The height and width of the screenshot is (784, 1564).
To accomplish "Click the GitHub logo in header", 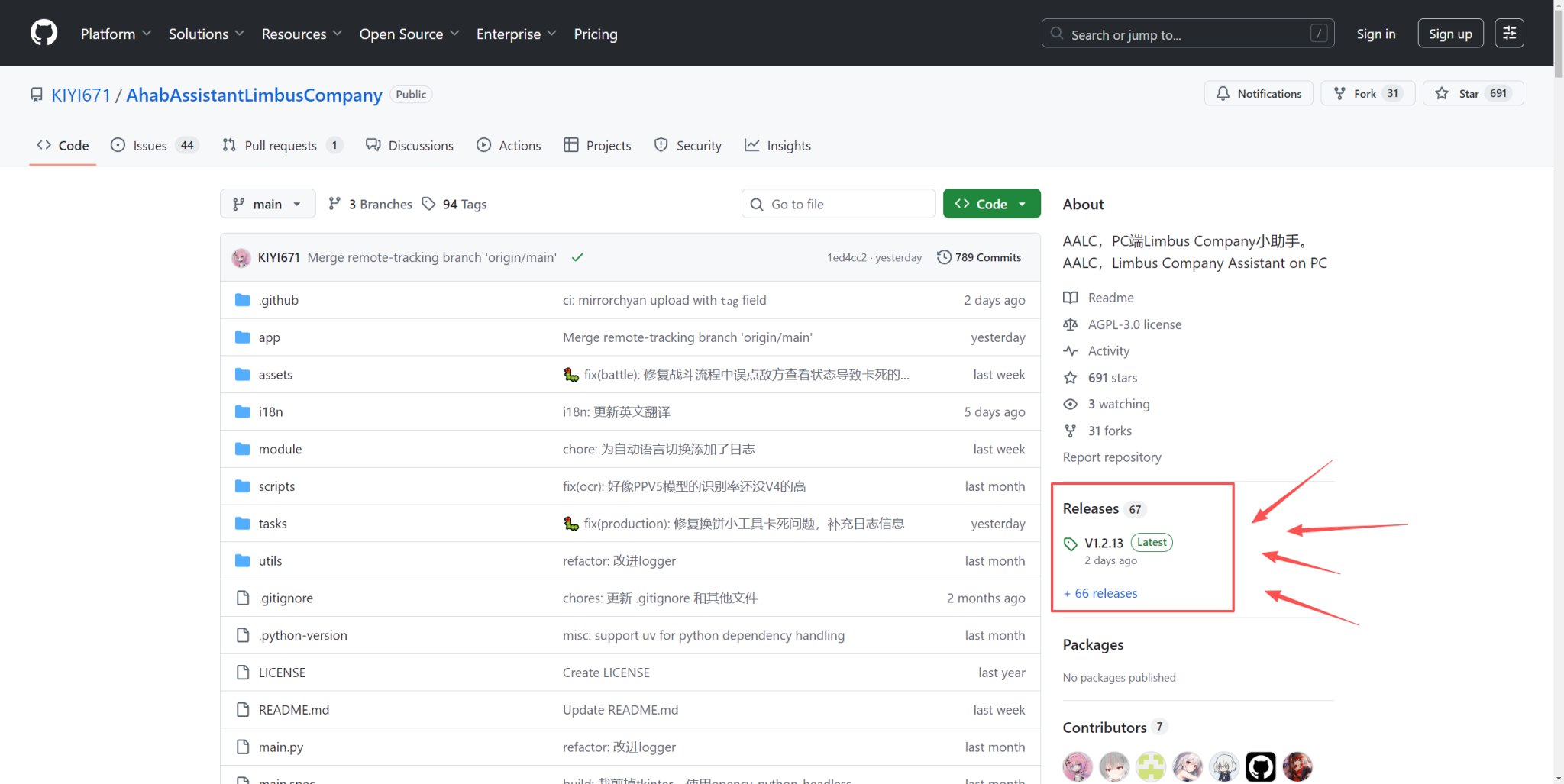I will (44, 34).
